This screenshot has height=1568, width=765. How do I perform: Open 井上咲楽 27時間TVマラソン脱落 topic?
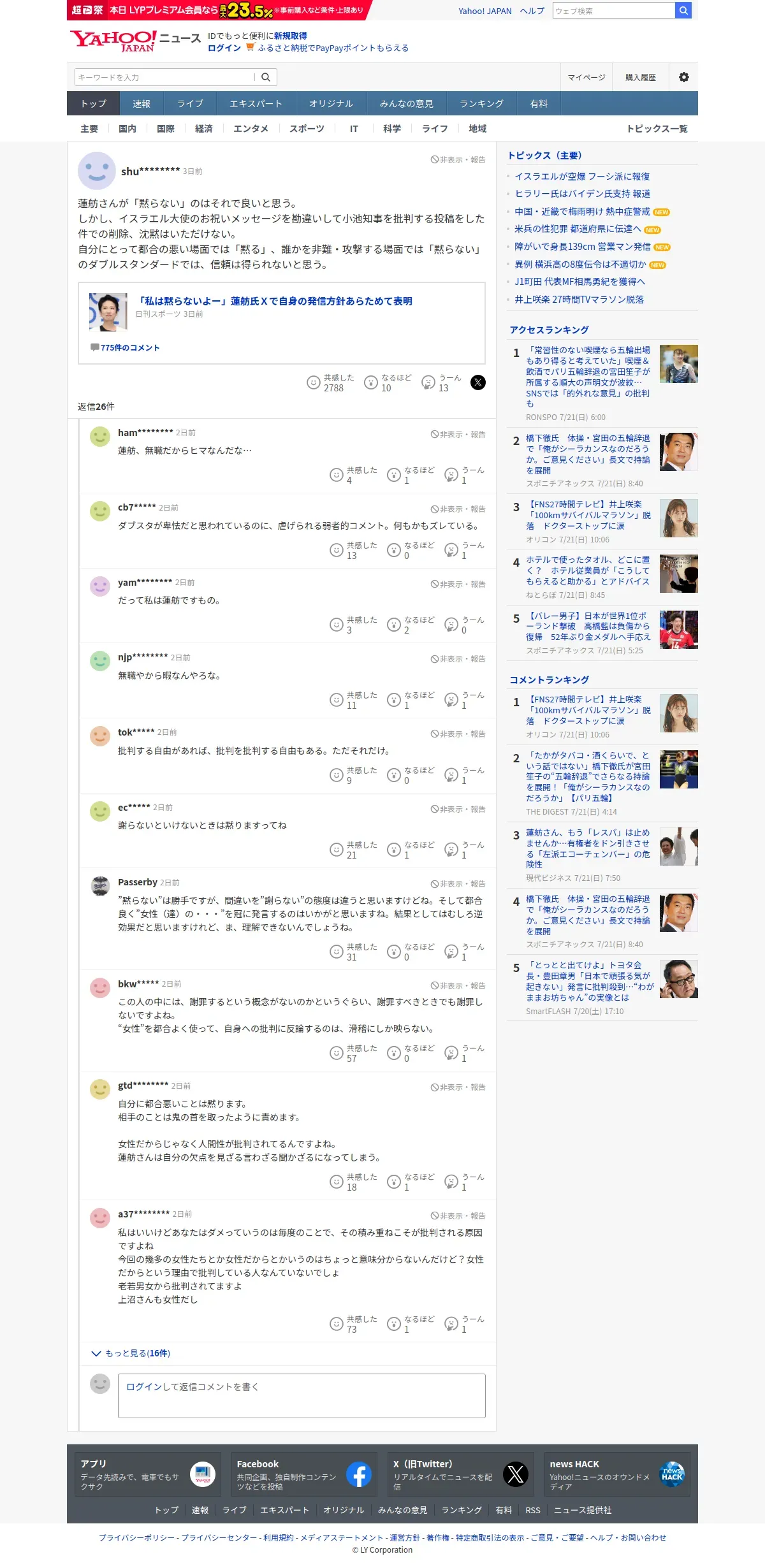579,300
